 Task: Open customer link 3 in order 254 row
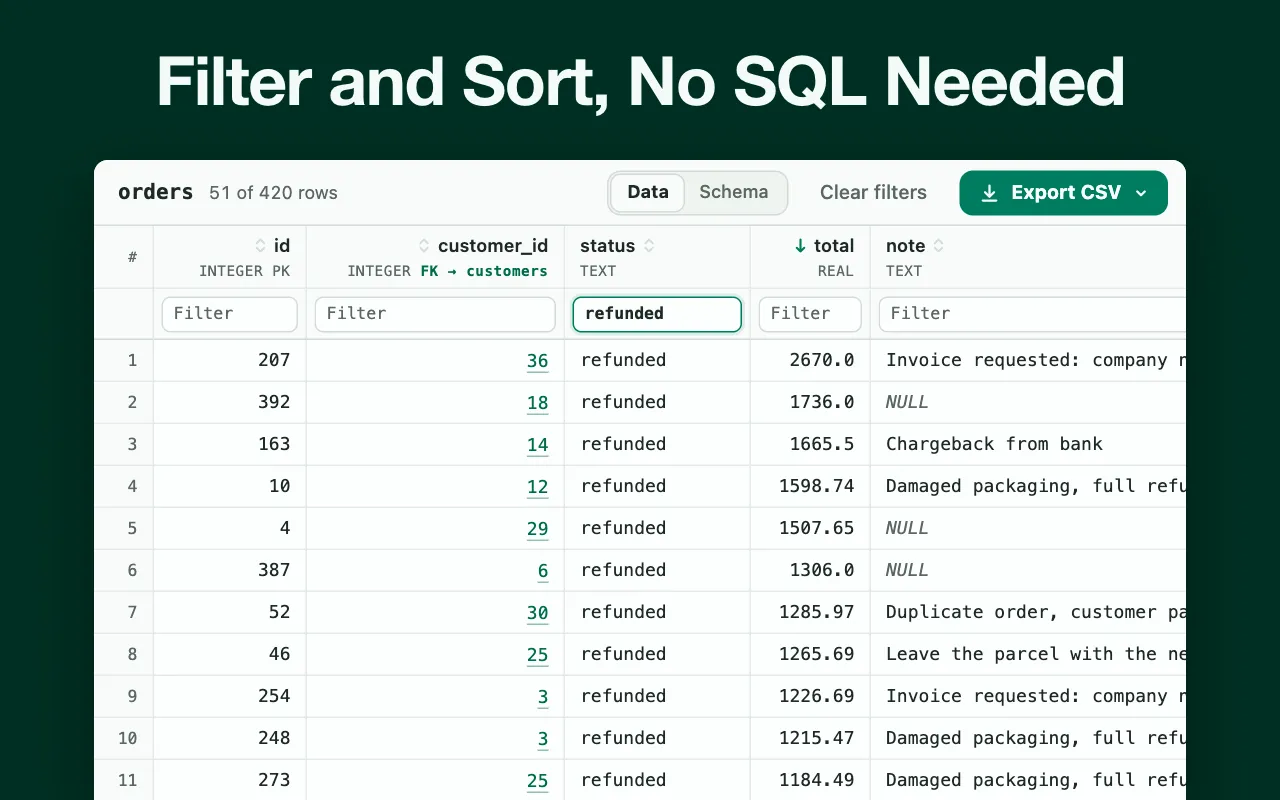click(543, 697)
